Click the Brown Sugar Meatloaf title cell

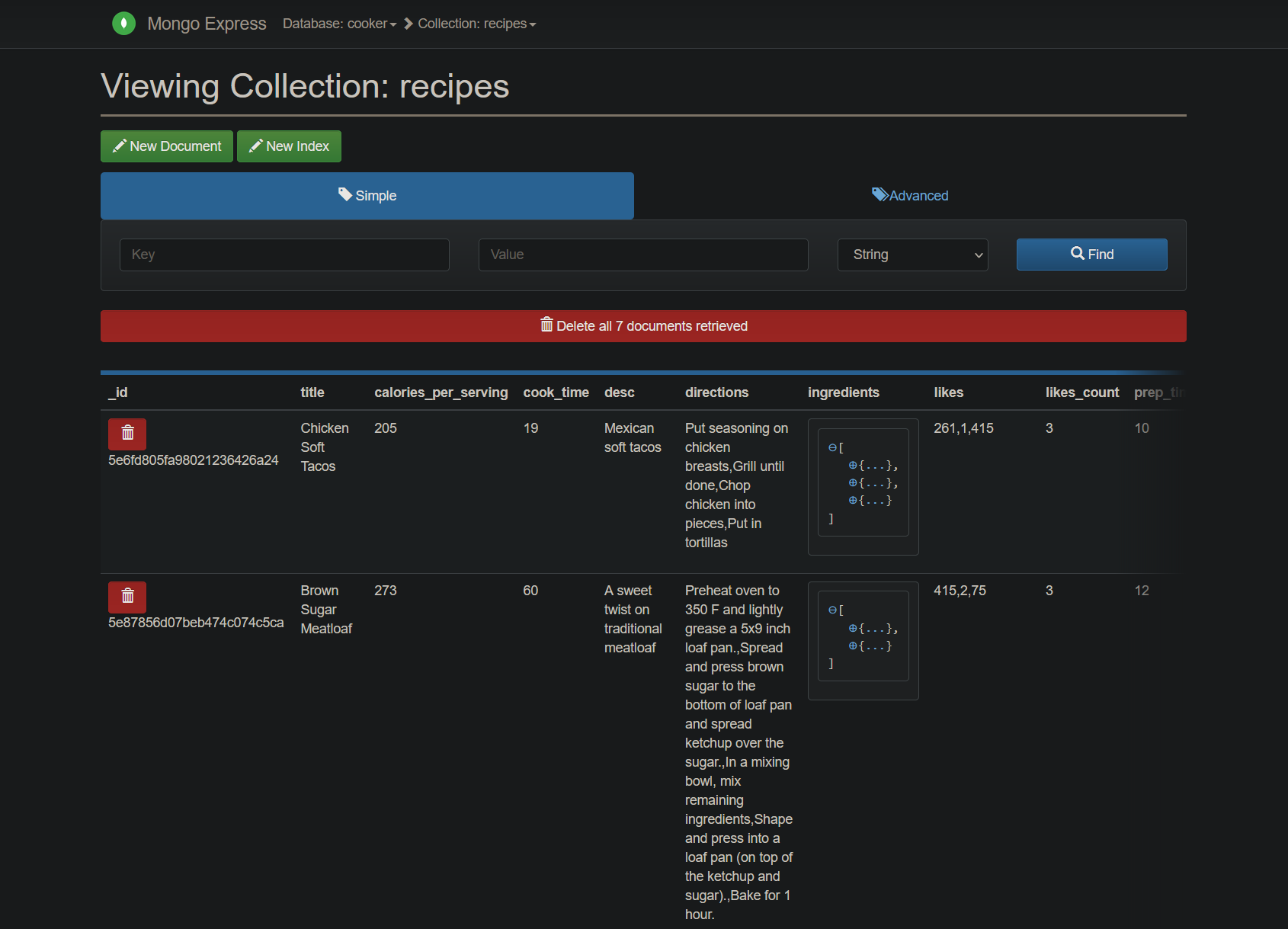click(326, 610)
